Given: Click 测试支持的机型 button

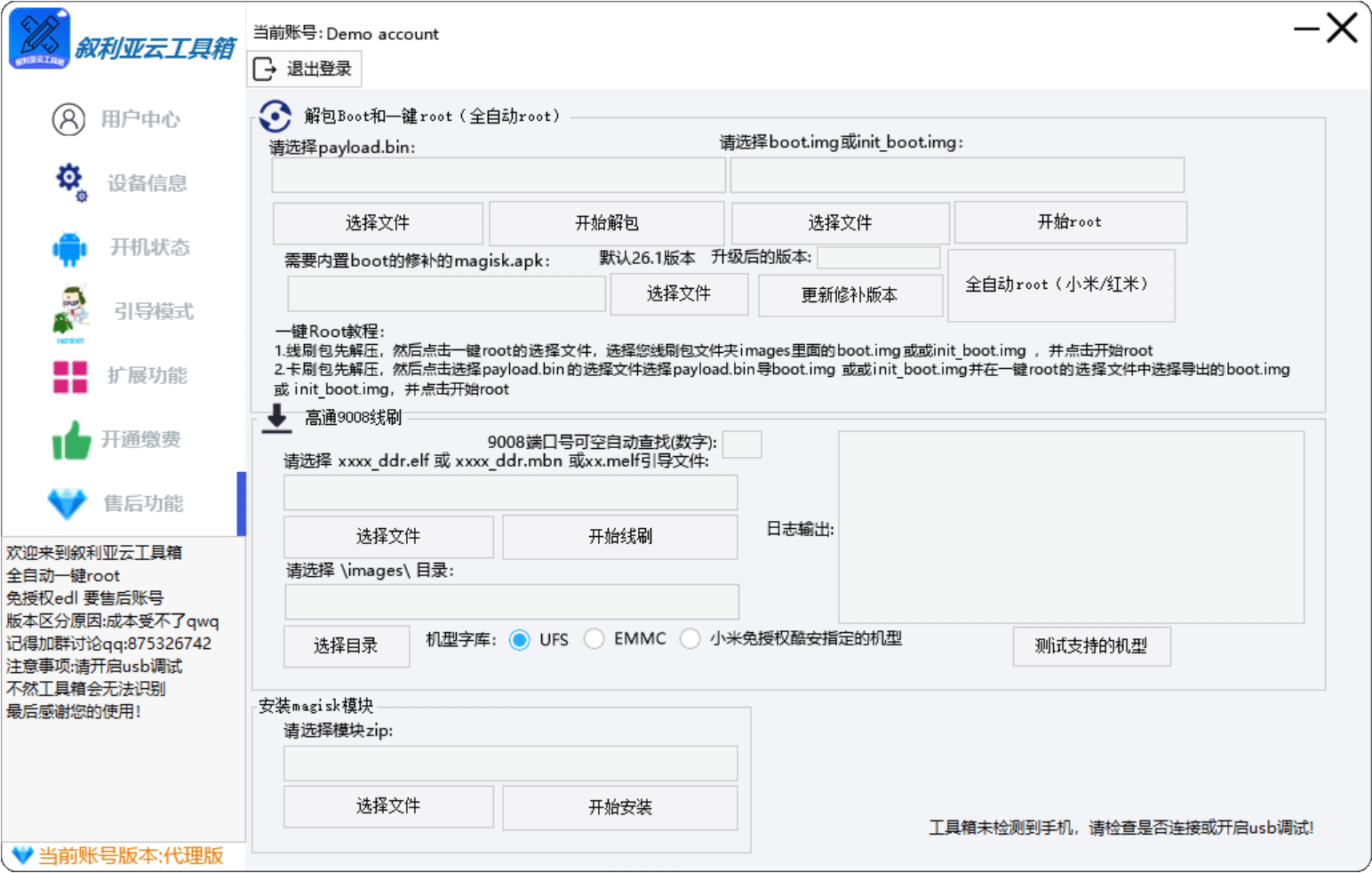Looking at the screenshot, I should (1091, 646).
